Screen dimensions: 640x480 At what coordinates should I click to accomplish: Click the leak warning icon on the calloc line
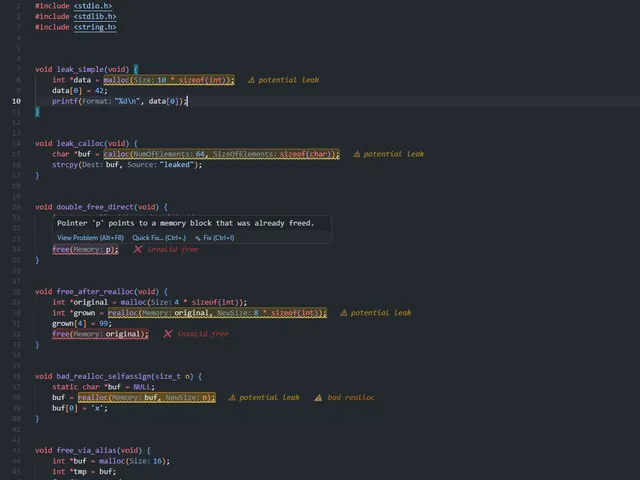(356, 154)
